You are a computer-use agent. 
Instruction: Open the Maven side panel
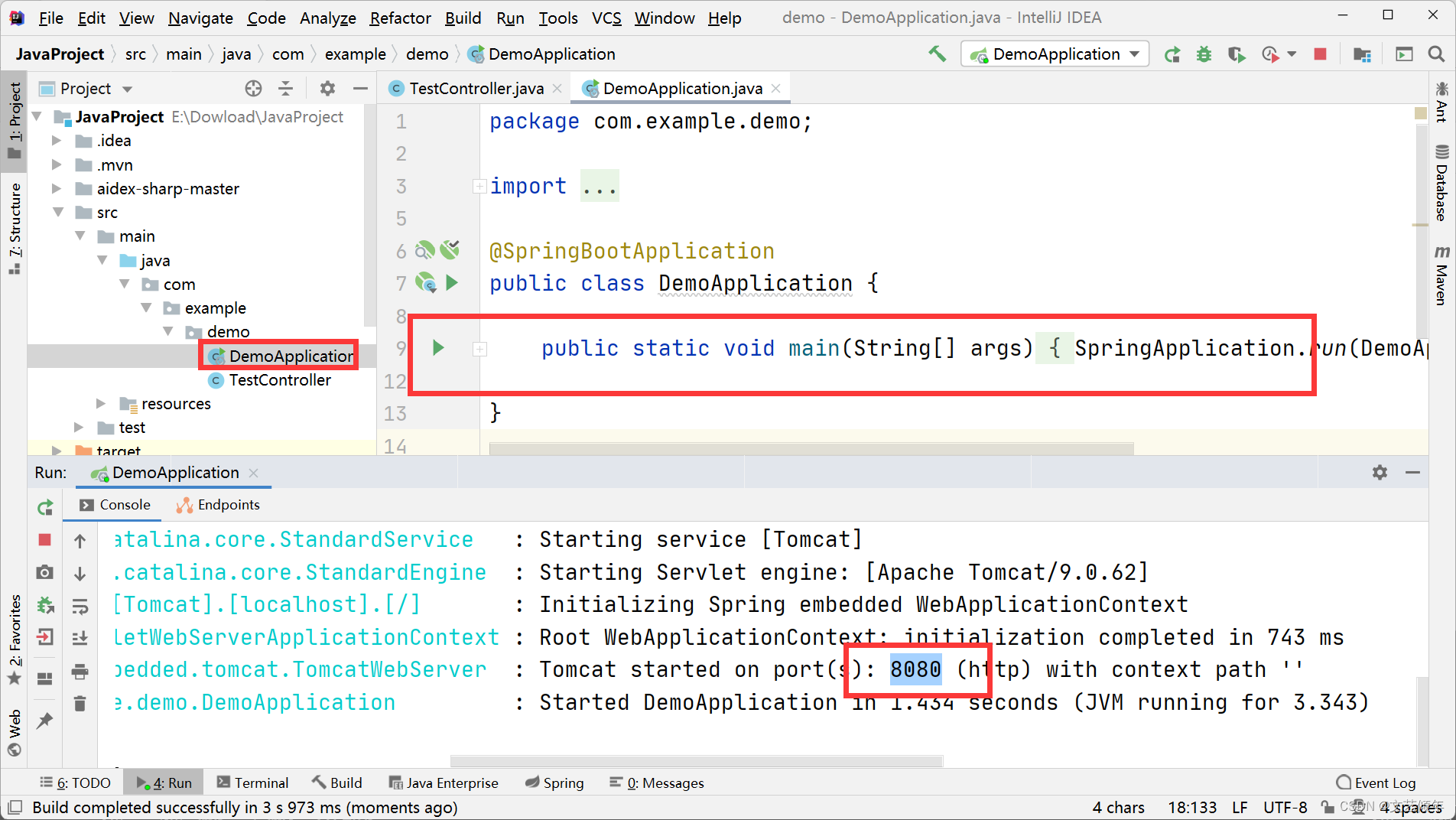click(x=1441, y=275)
